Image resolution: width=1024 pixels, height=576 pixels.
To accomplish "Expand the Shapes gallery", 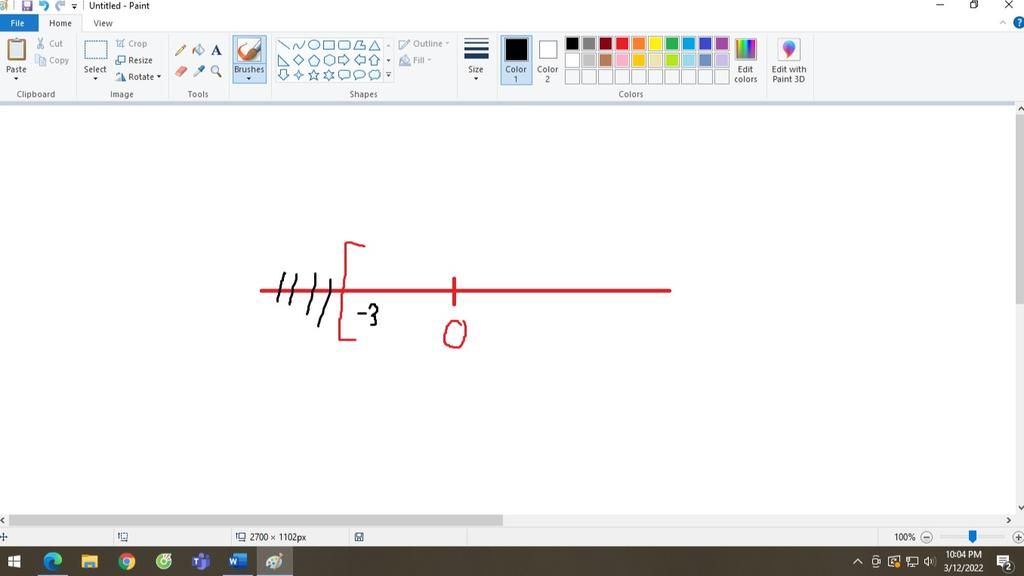I will [389, 75].
